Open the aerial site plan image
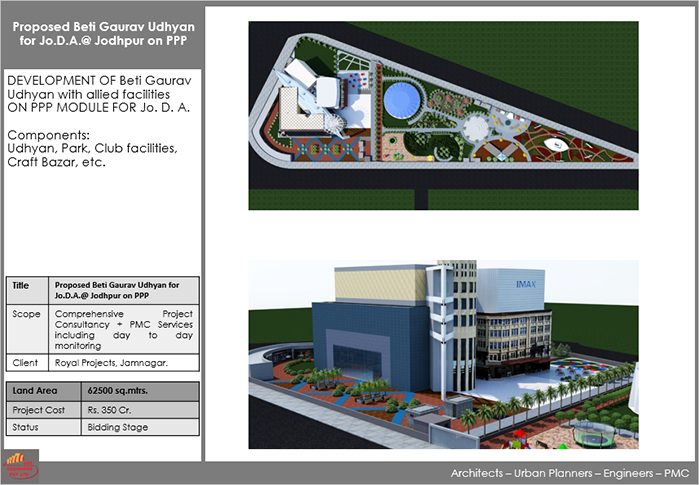699x485 pixels. pyautogui.click(x=442, y=115)
